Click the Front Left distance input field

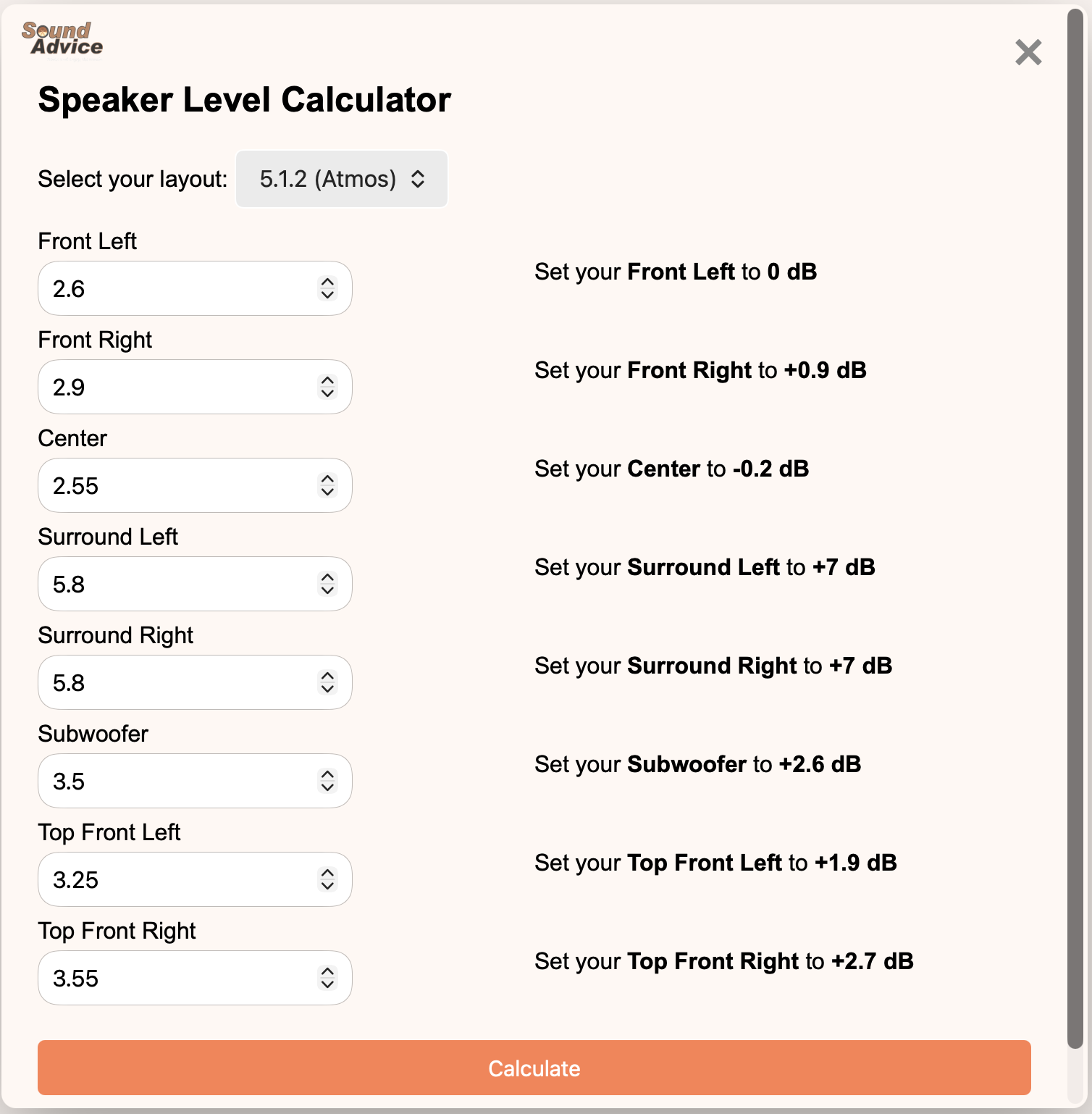[174, 288]
